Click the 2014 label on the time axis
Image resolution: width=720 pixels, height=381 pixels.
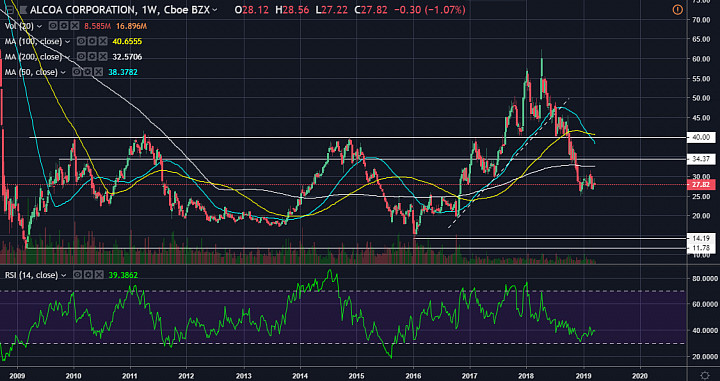click(x=300, y=375)
